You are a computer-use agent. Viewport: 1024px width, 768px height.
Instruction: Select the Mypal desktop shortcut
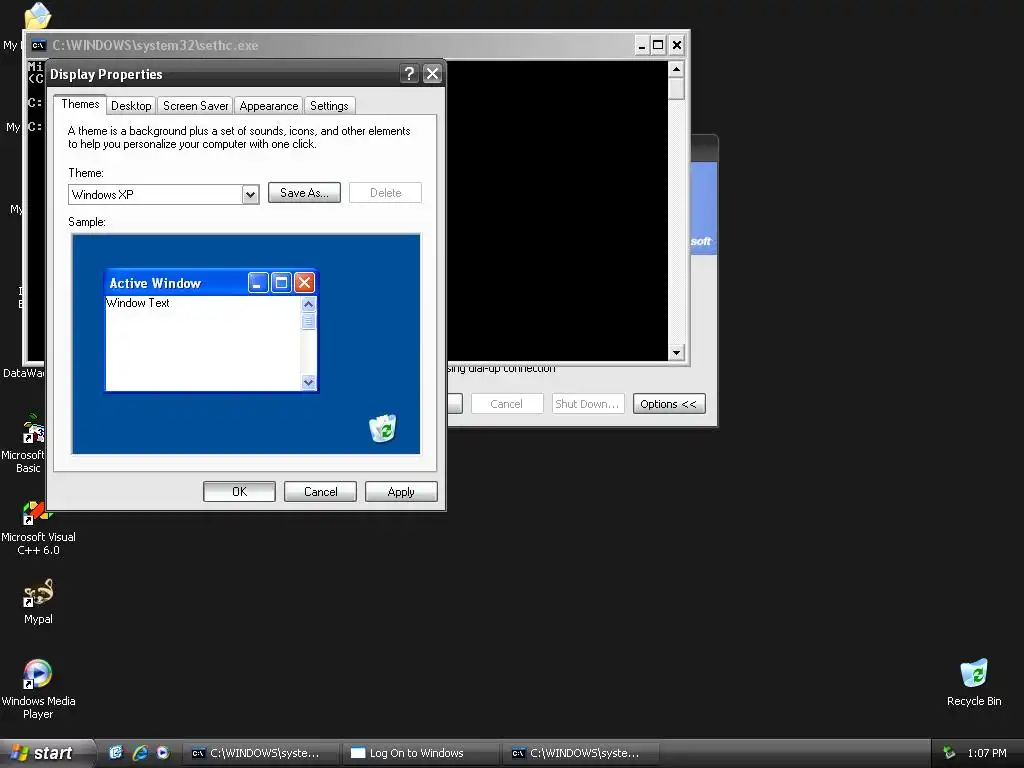(x=38, y=601)
